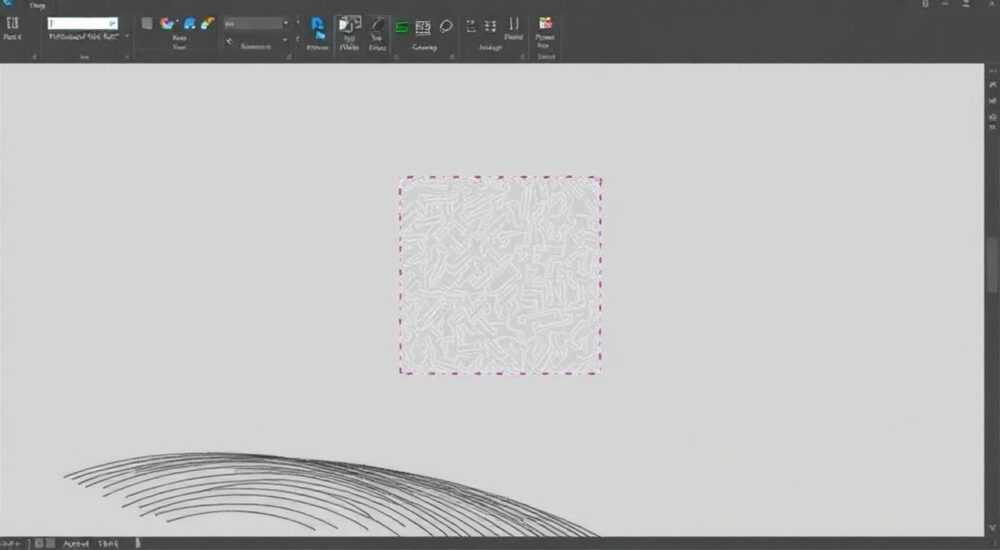Click the green rectangle icon in the ribbon
The image size is (1000, 550).
coord(402,27)
